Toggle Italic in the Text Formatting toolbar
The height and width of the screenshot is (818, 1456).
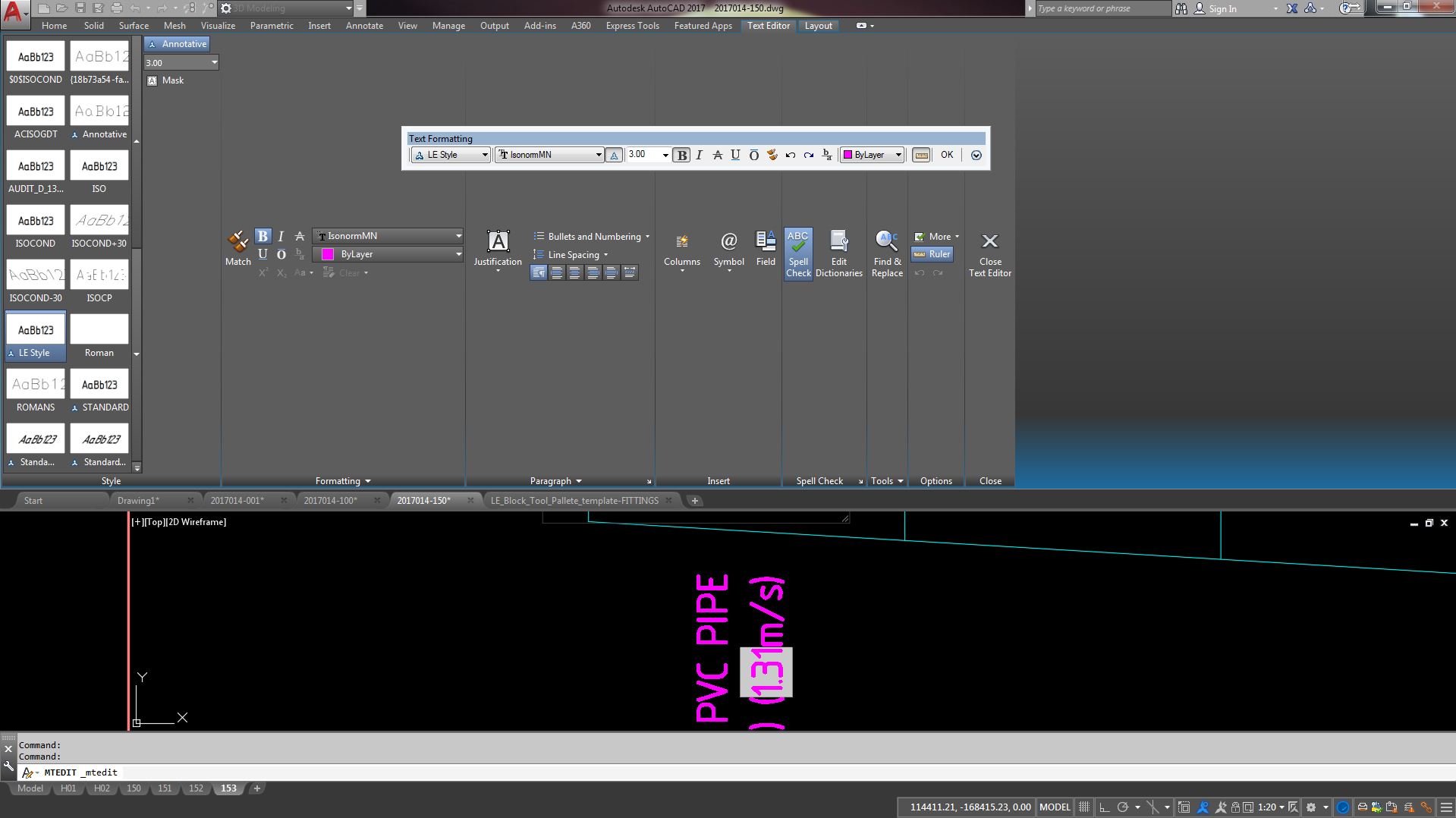click(x=699, y=155)
